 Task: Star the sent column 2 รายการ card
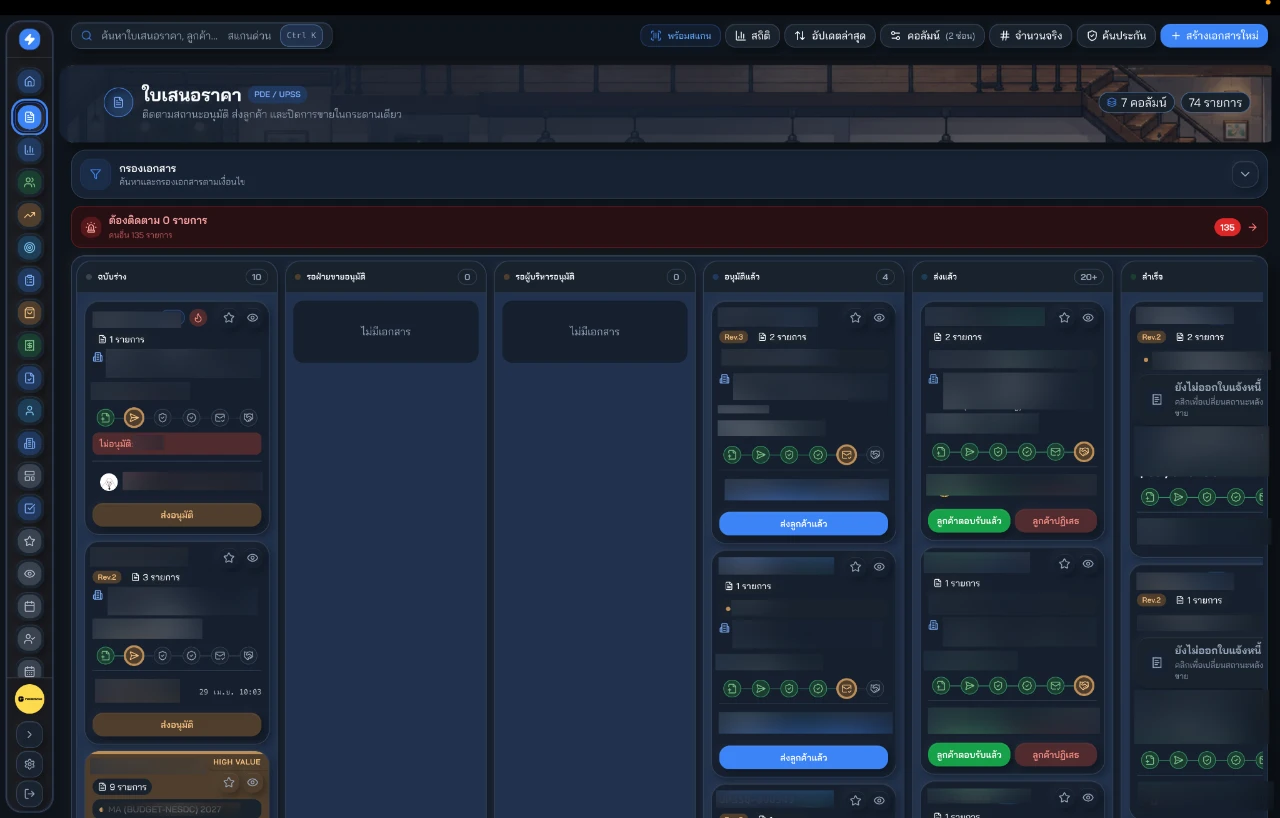[1064, 317]
